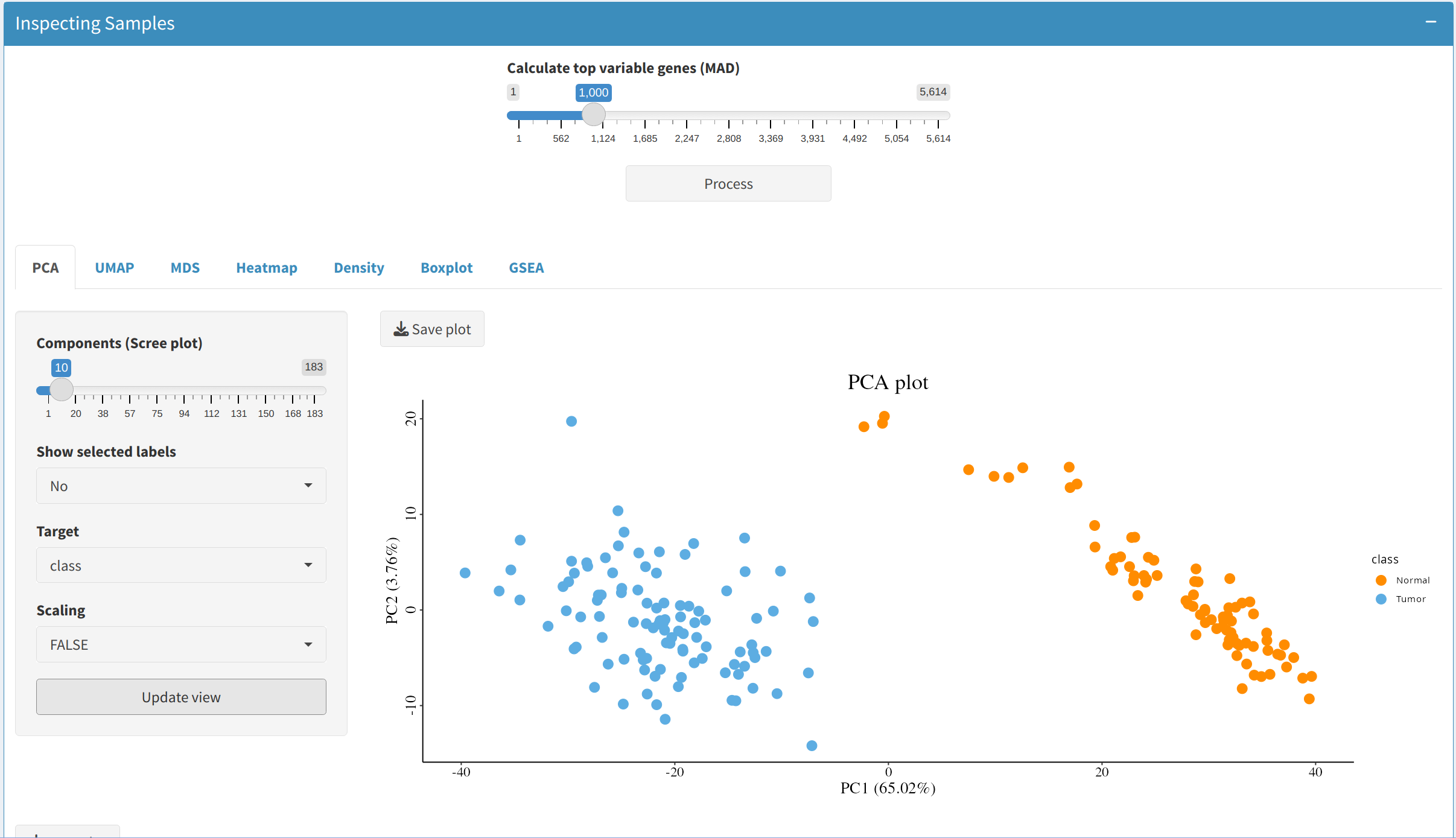This screenshot has width=1456, height=838.
Task: Switch to the MDS tab
Action: pos(185,267)
